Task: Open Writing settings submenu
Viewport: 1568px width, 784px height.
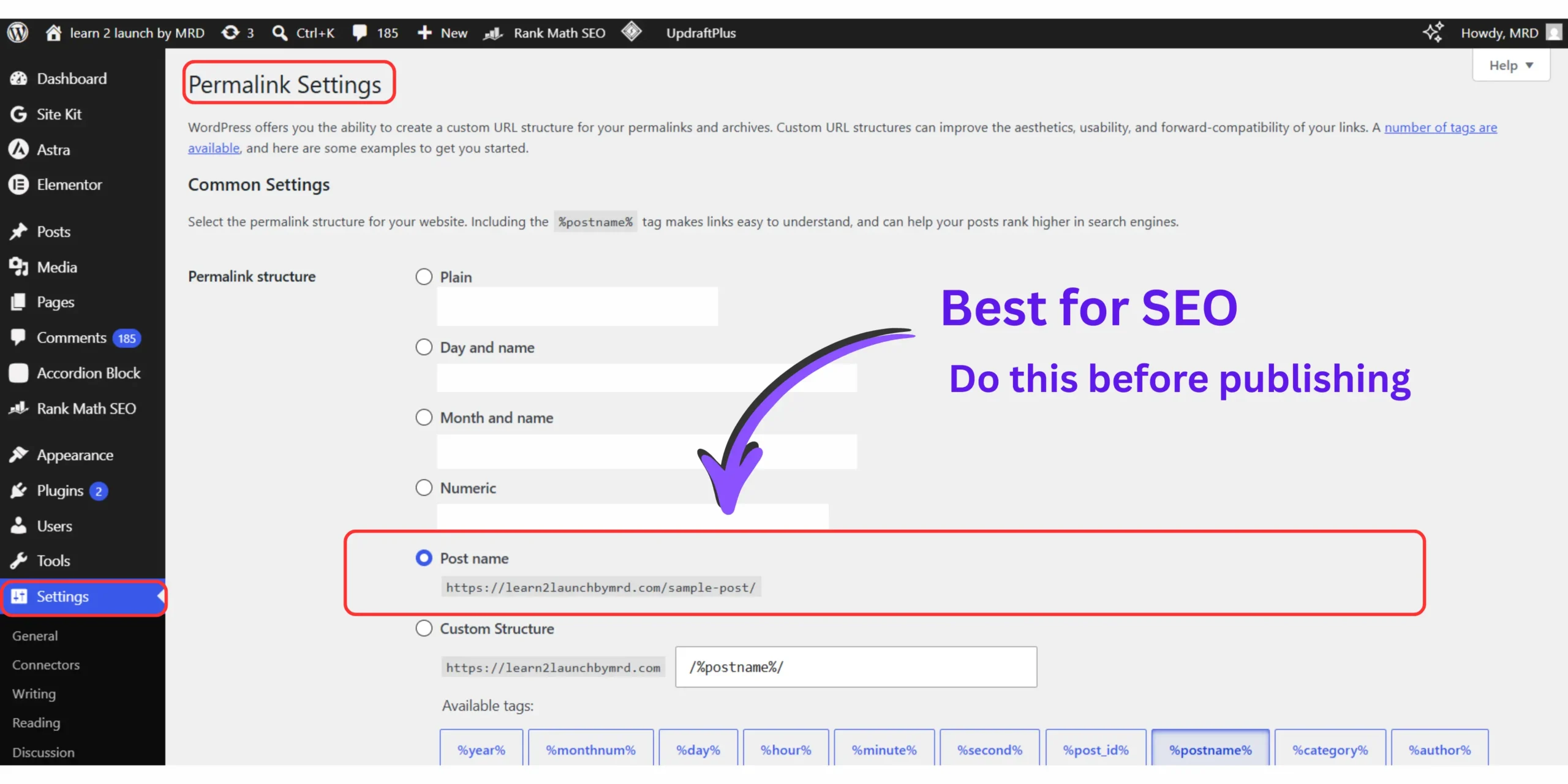Action: (x=34, y=694)
